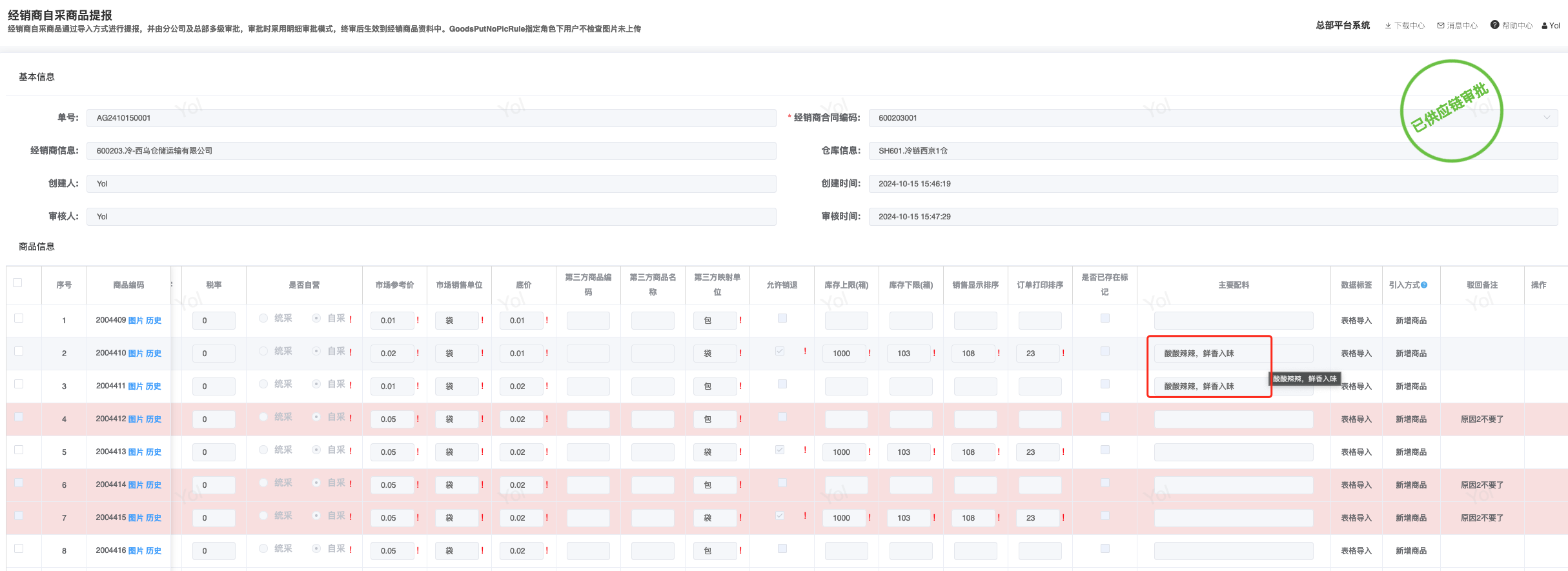Click the red warning mark beside row 1 市场参考价

[x=418, y=320]
